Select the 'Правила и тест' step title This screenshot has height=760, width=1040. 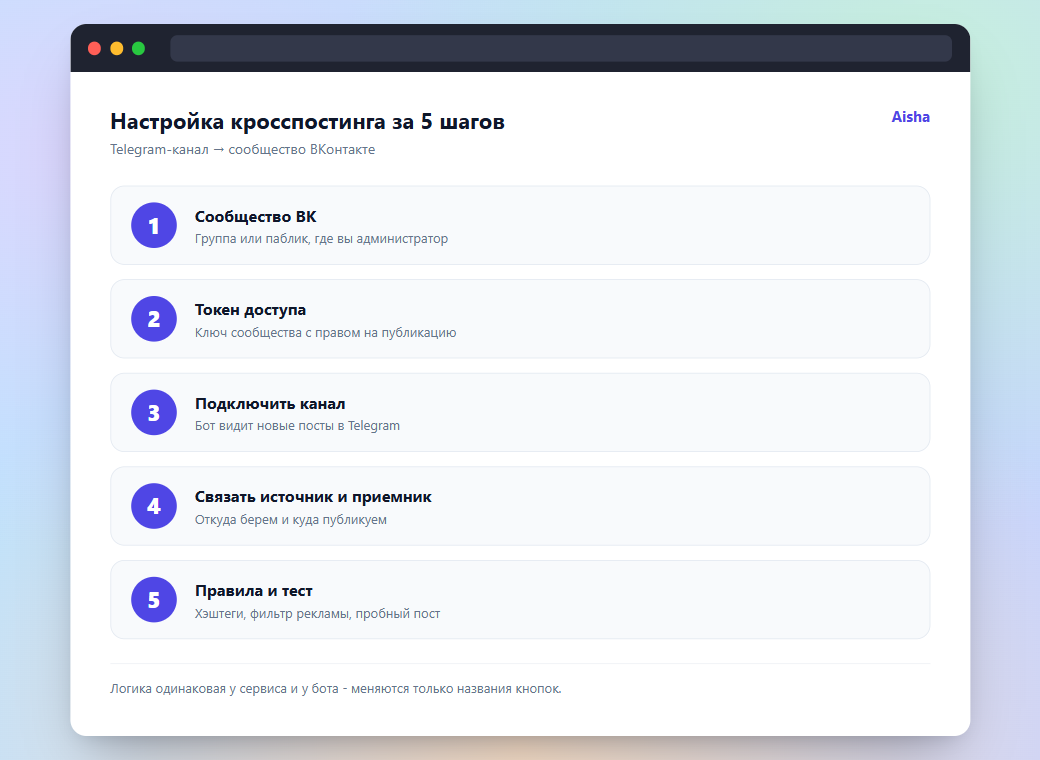click(253, 591)
